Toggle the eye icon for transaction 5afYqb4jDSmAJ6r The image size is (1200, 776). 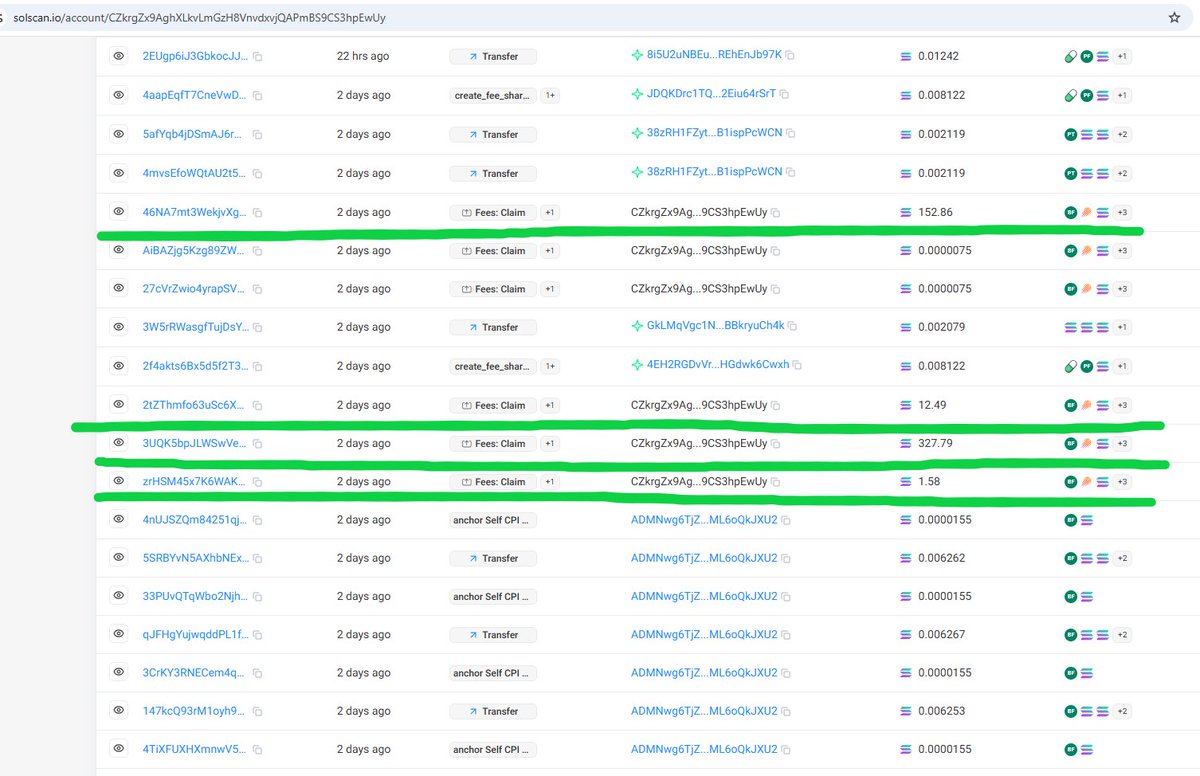click(x=118, y=133)
